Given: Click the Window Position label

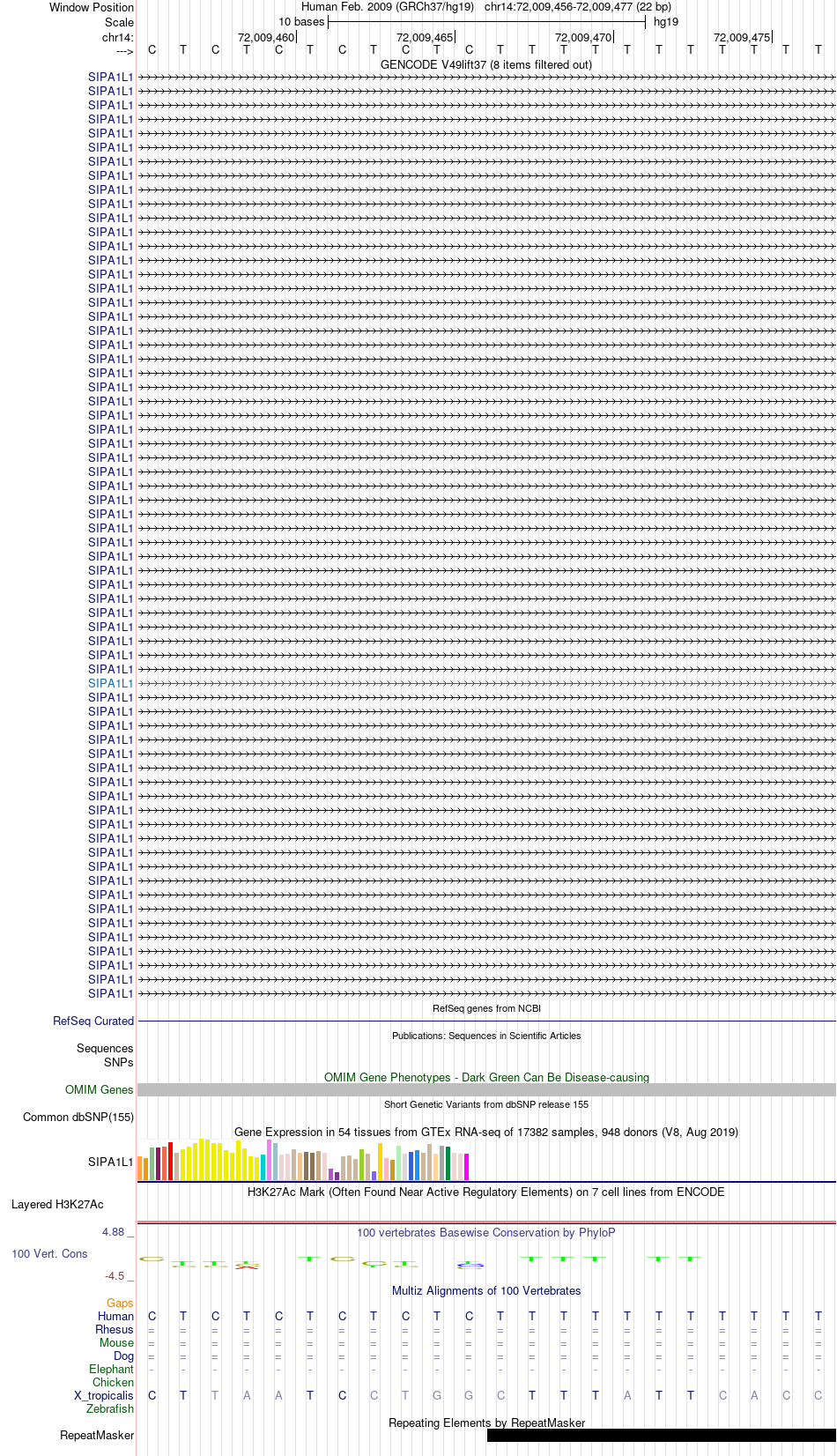Looking at the screenshot, I should [92, 7].
